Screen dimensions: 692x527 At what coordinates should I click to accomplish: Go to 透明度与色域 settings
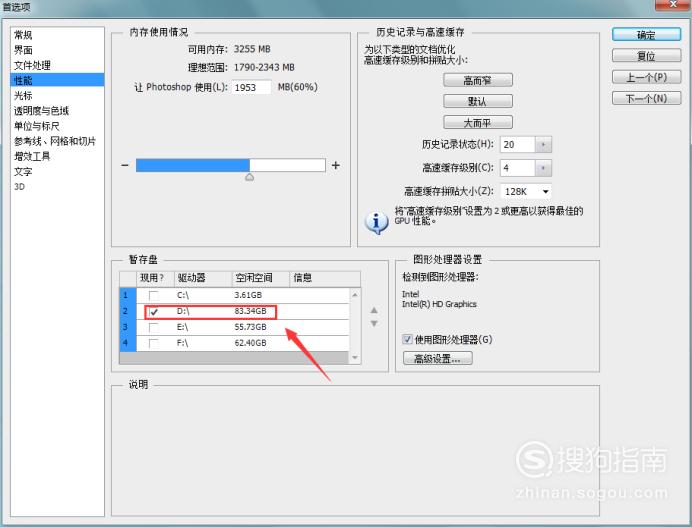coord(41,110)
